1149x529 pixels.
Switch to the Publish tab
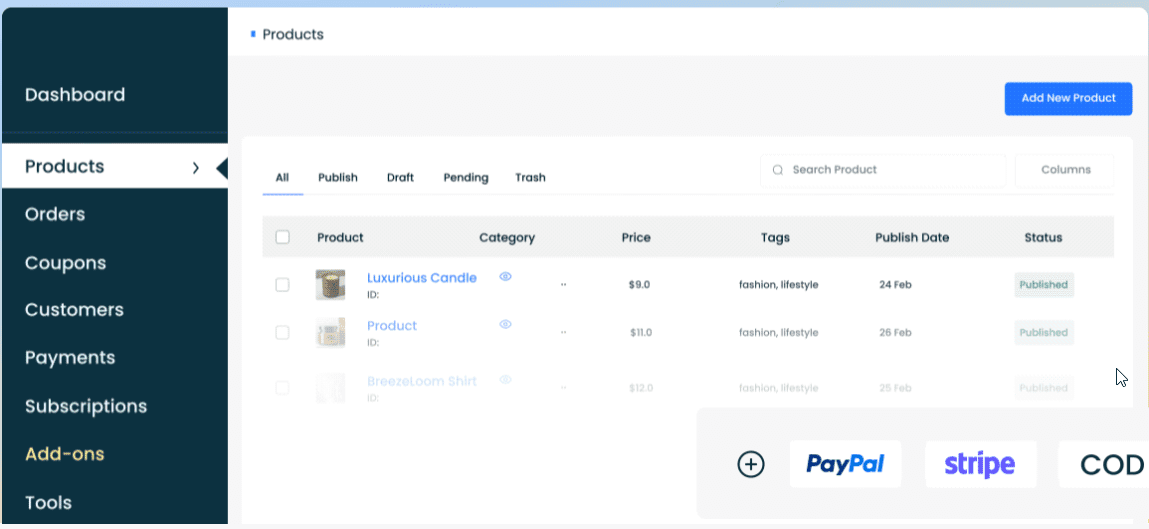point(338,177)
